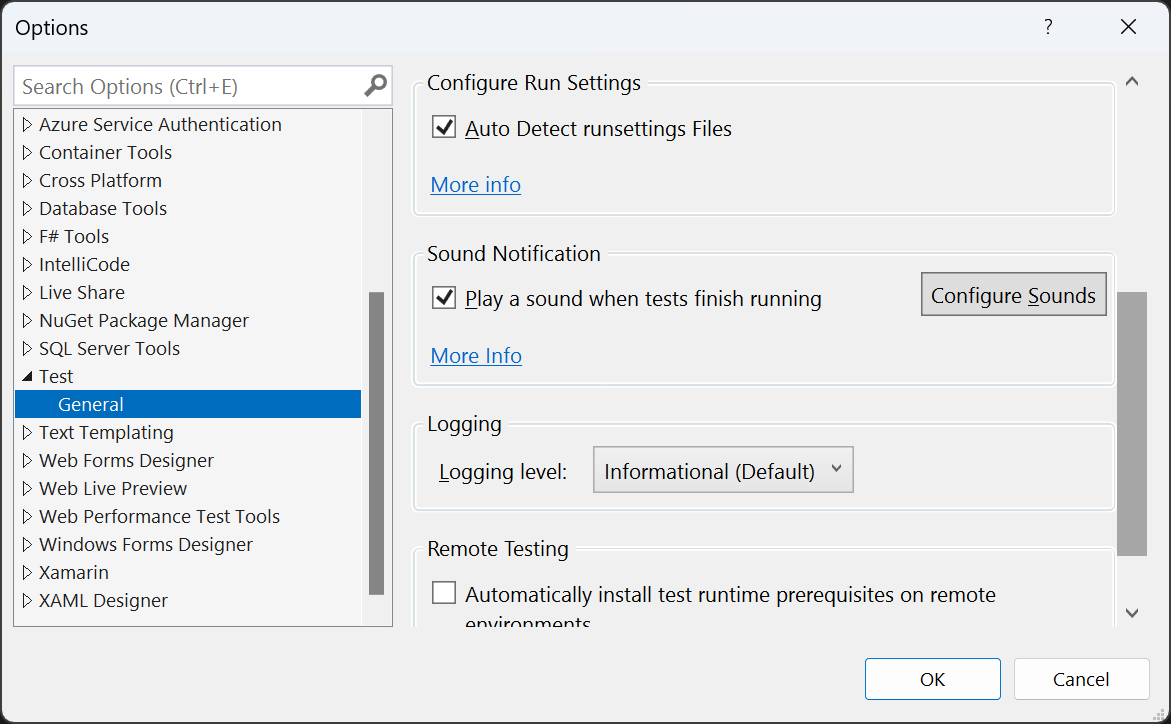Click the right pane scroll-up arrow
Viewport: 1171px width, 724px height.
[x=1132, y=81]
